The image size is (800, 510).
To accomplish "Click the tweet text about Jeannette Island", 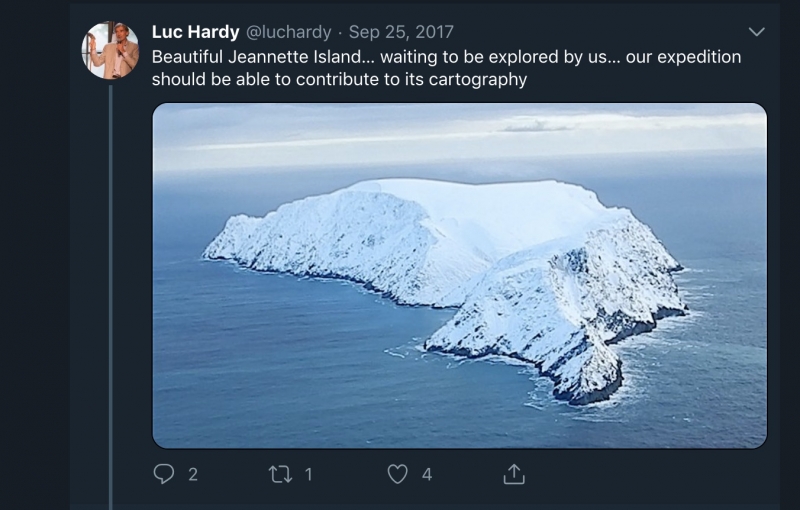I will click(400, 57).
